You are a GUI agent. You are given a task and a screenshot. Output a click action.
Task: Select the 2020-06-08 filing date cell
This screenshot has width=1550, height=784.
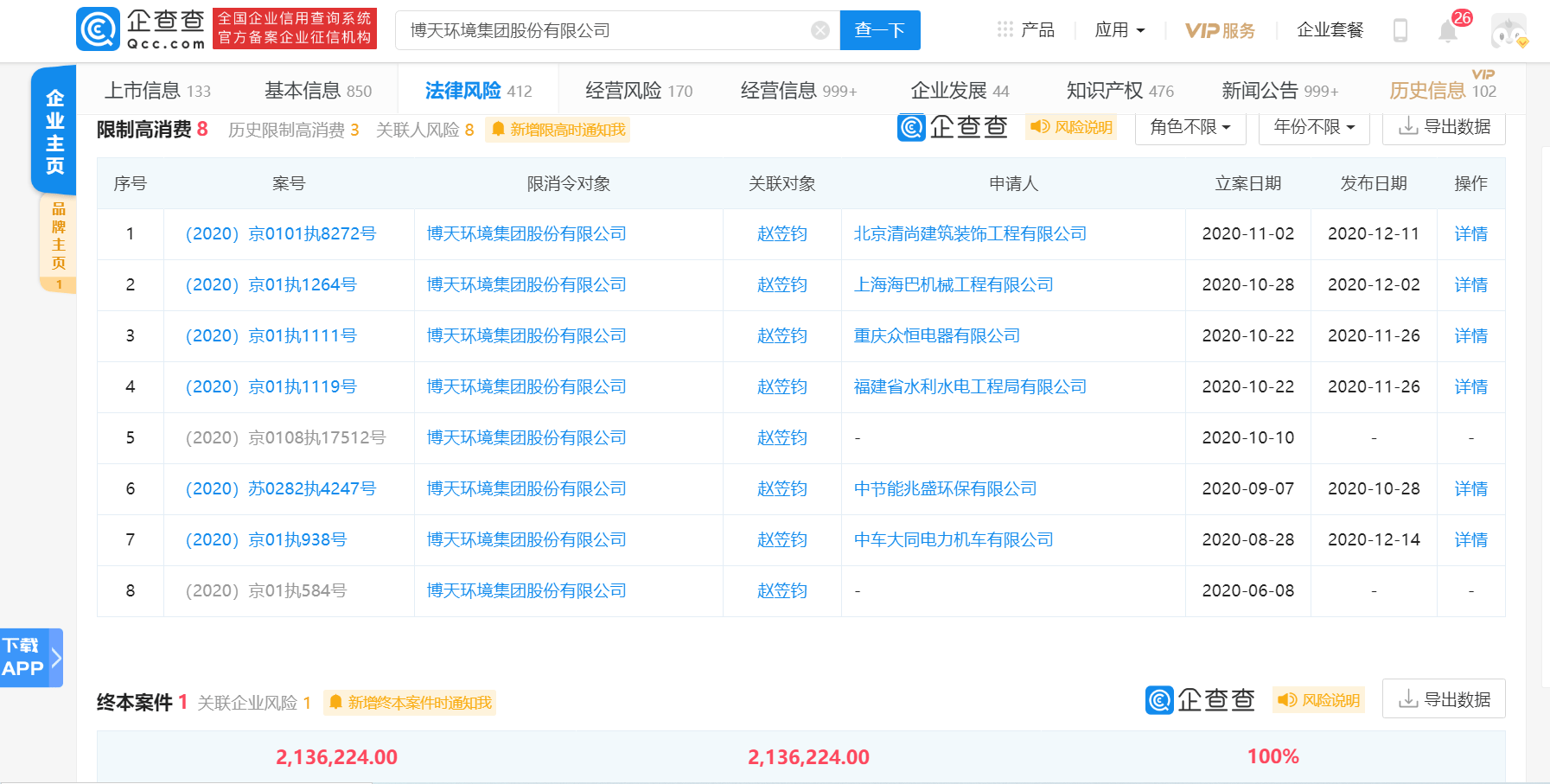[1248, 591]
